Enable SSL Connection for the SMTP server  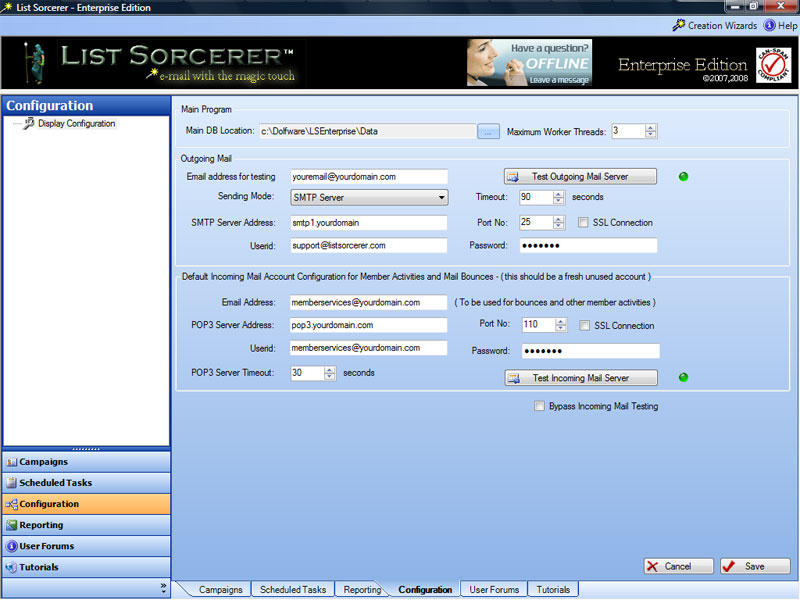(583, 222)
